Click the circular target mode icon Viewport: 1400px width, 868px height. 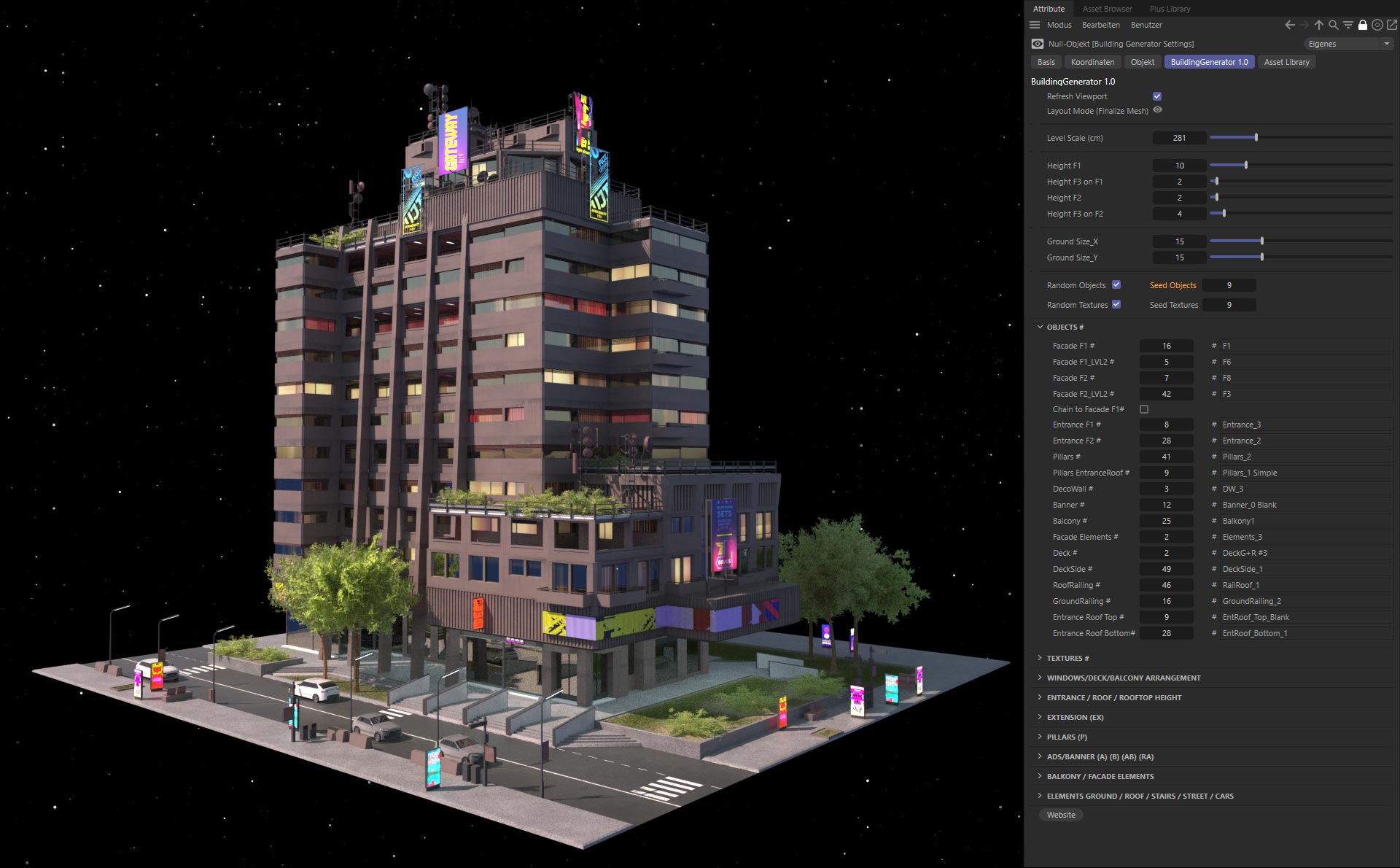point(1377,25)
